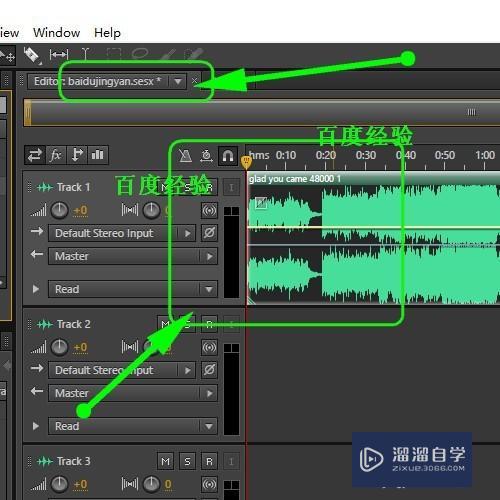Screen dimensions: 500x500
Task: Adjust Track 1 volume knob
Action: [x=59, y=210]
